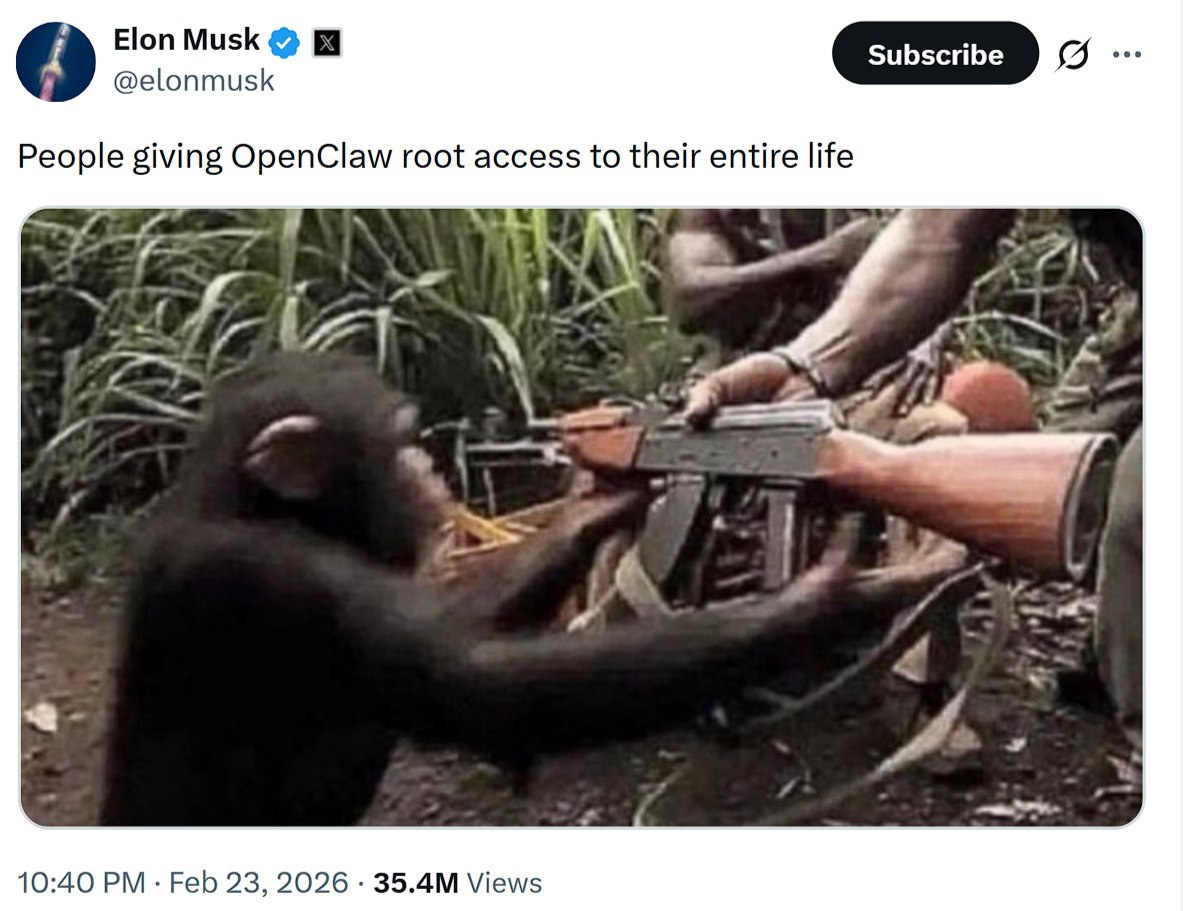Click the Views label
The height and width of the screenshot is (911, 1183).
point(504,882)
